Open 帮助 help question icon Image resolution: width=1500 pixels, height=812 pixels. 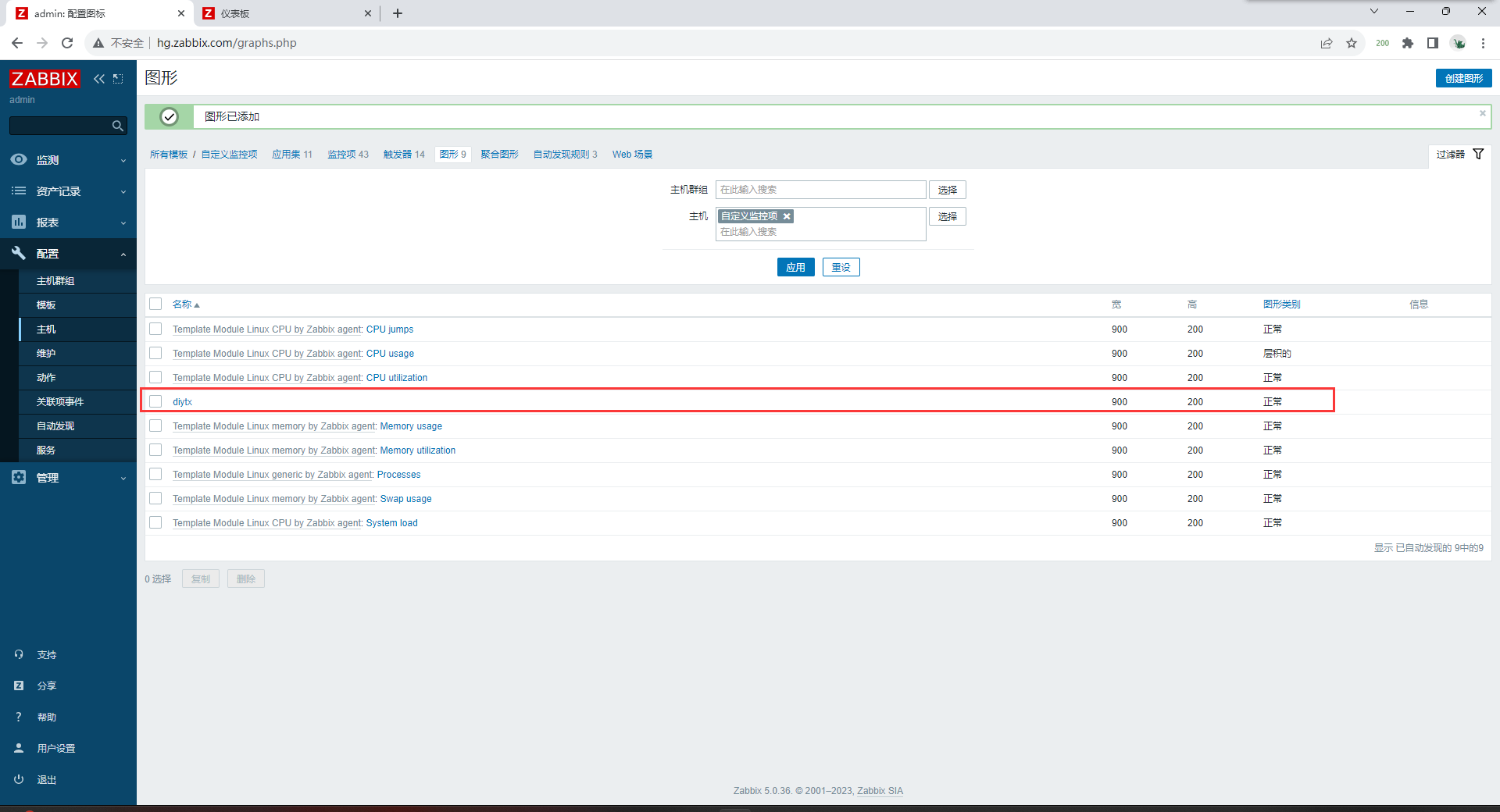point(19,717)
